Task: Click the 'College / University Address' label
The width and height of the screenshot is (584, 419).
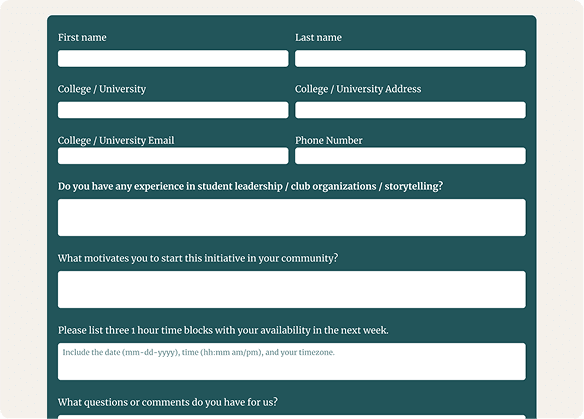Action: 358,89
